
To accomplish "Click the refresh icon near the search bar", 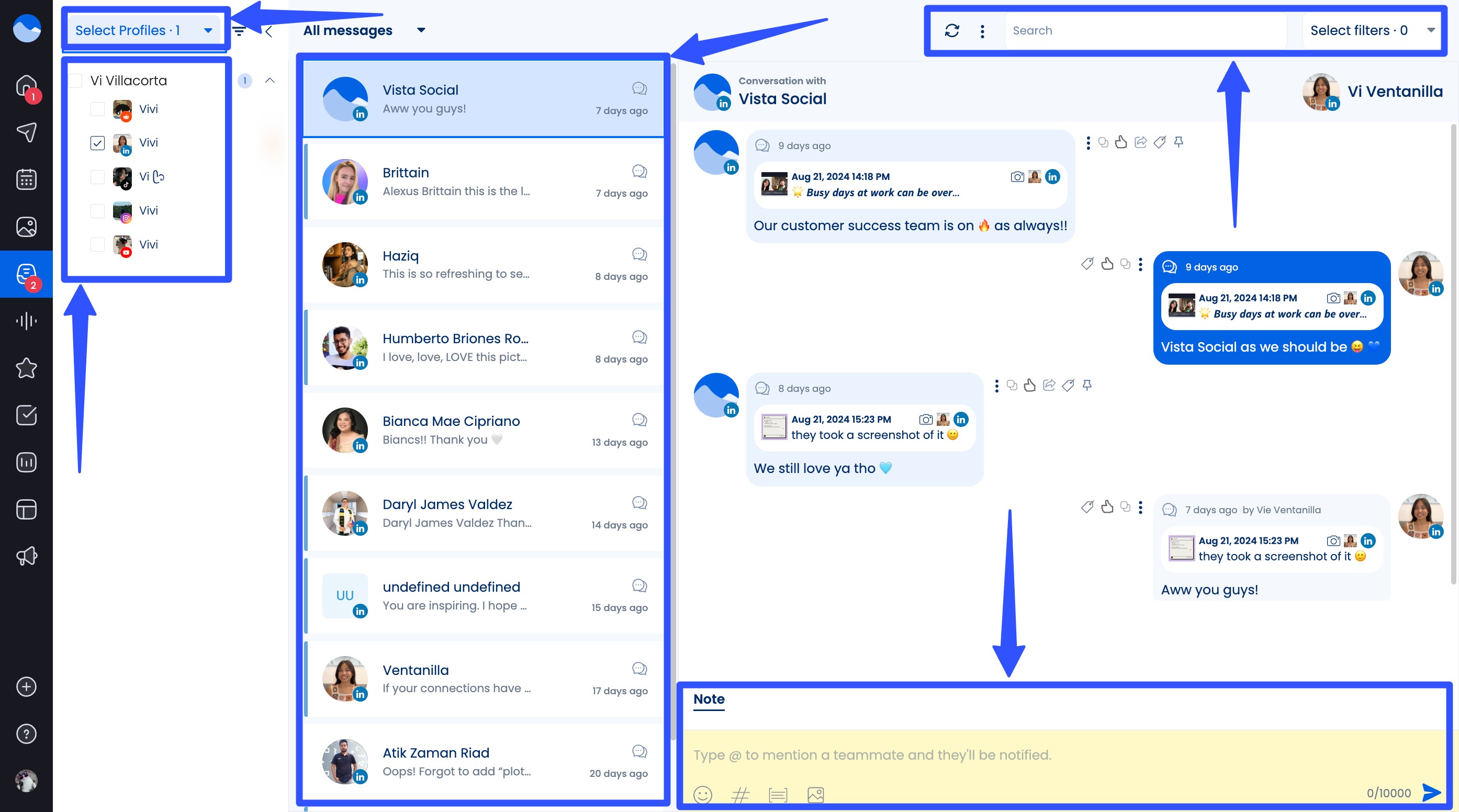I will [951, 30].
